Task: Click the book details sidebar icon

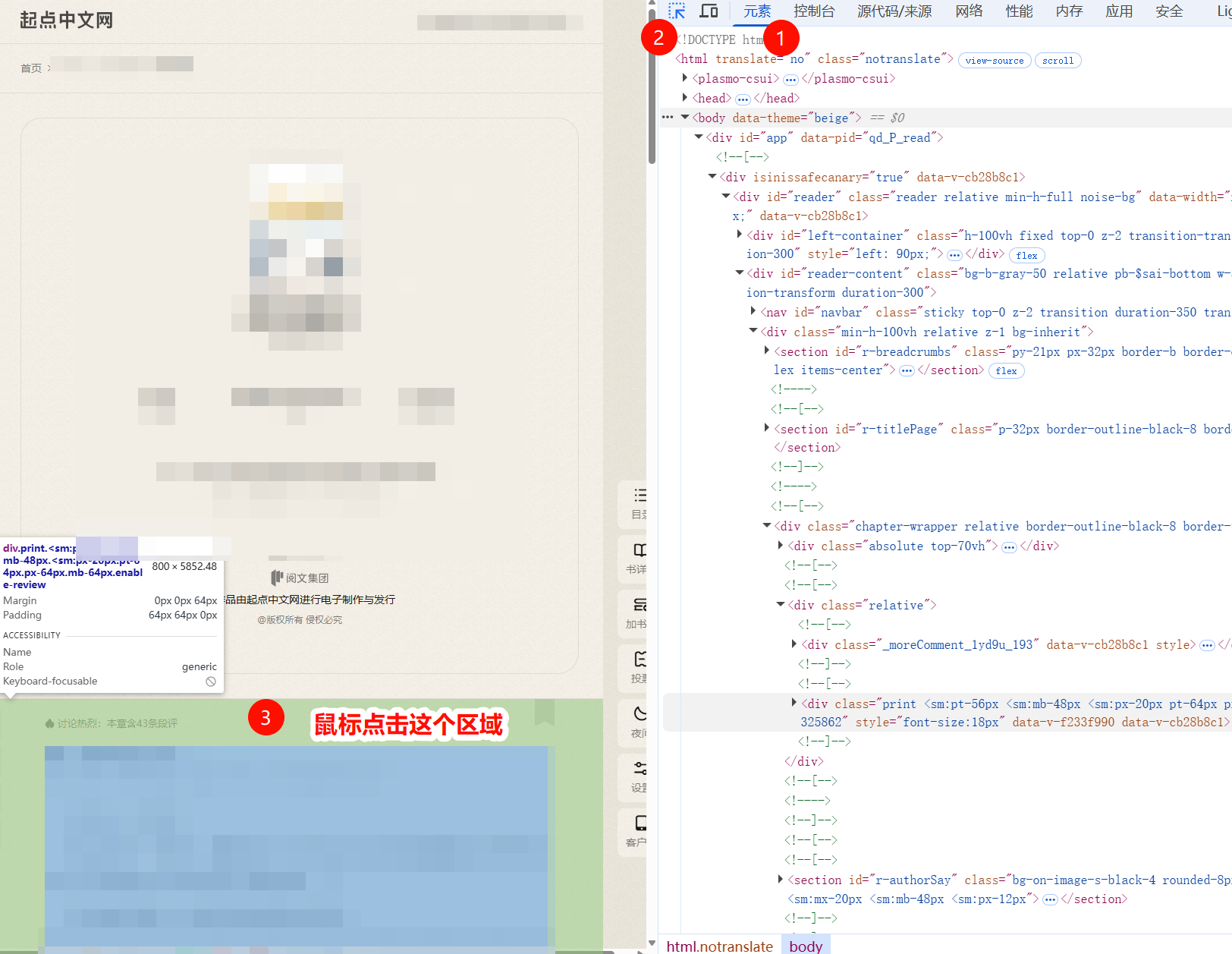Action: coord(640,551)
